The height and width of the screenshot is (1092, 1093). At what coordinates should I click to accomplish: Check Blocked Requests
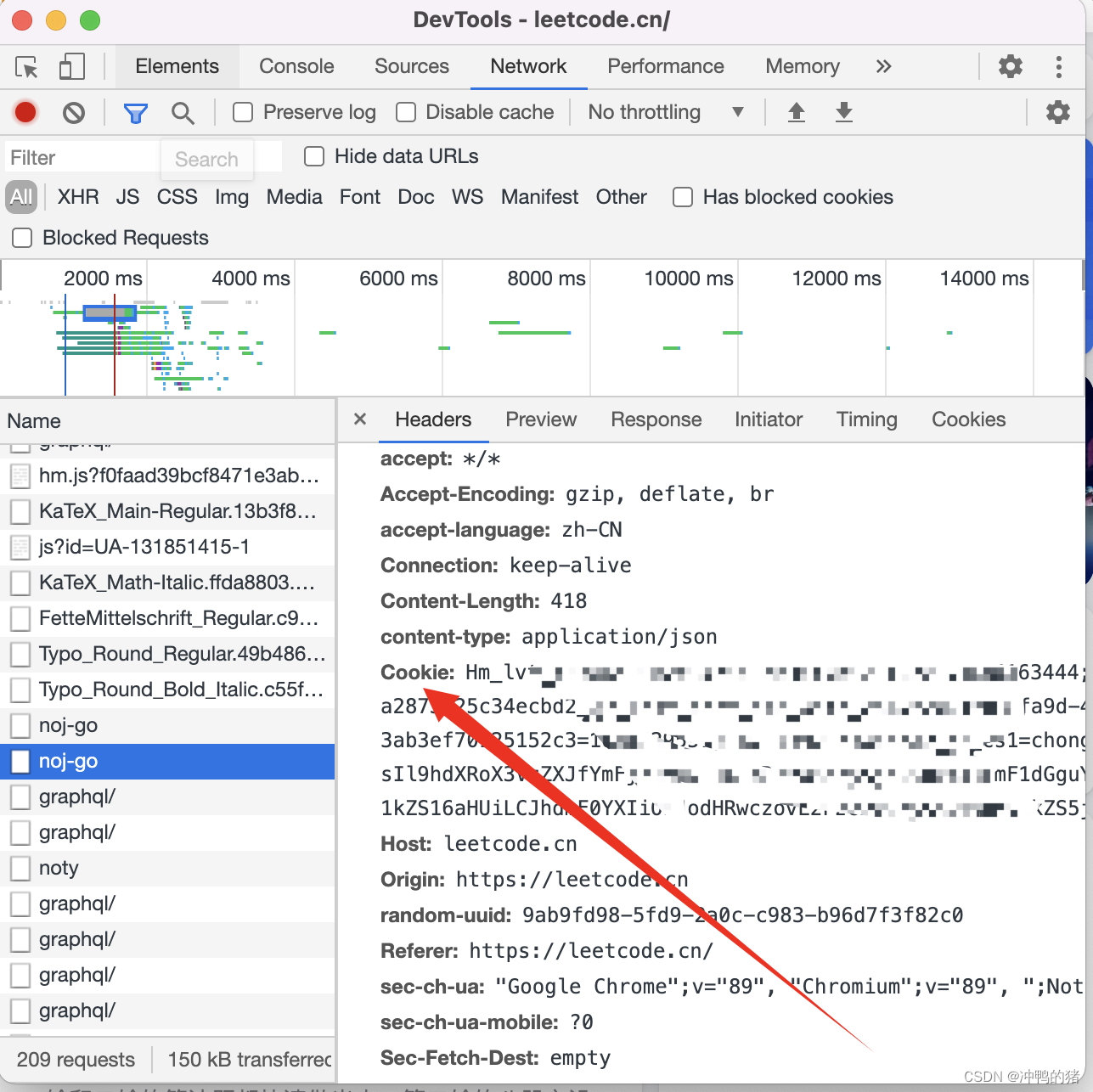pos(22,238)
